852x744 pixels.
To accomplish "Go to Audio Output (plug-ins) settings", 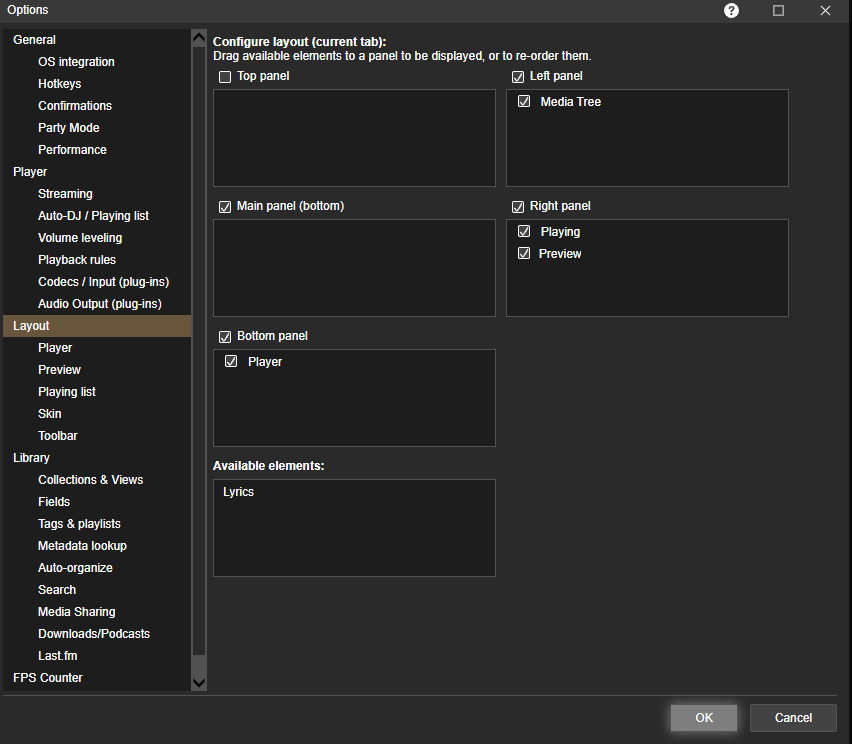I will click(x=99, y=304).
